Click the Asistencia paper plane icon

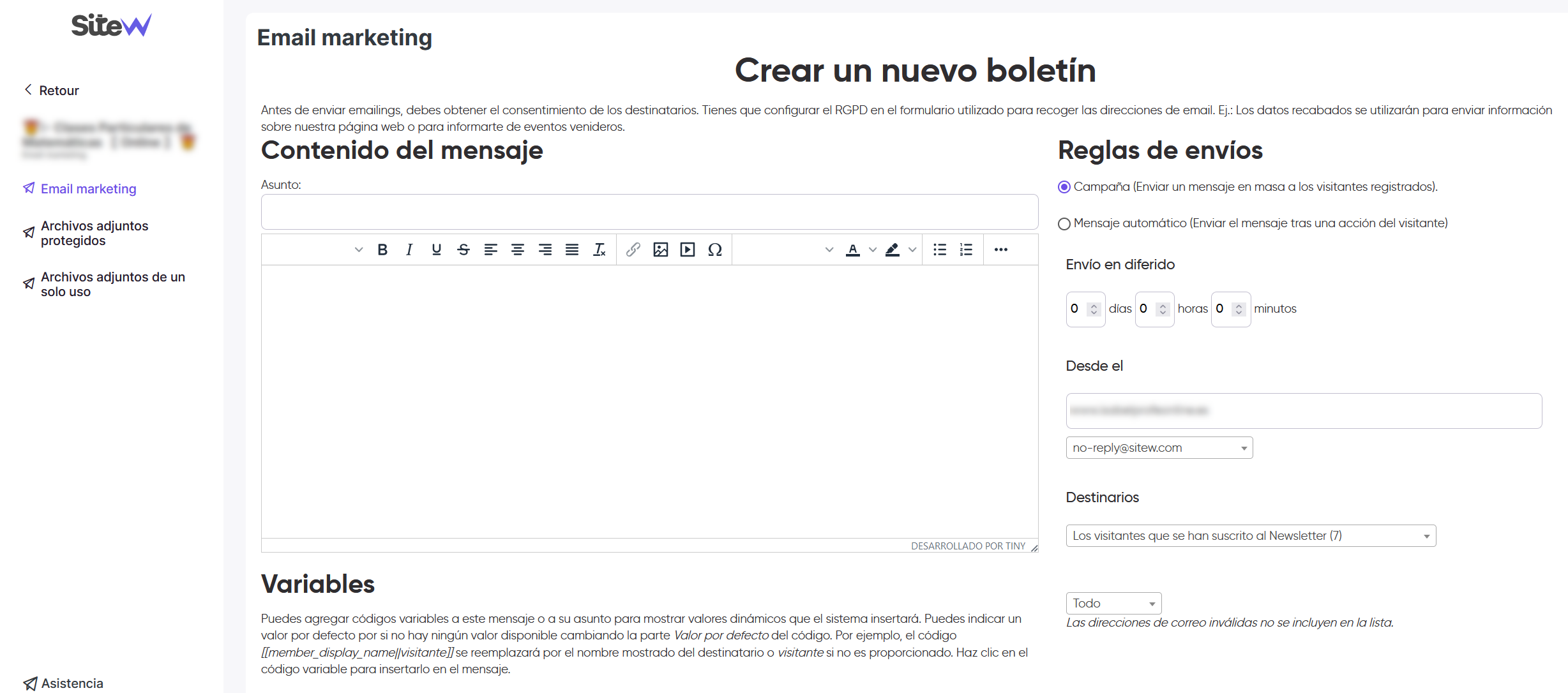30,683
